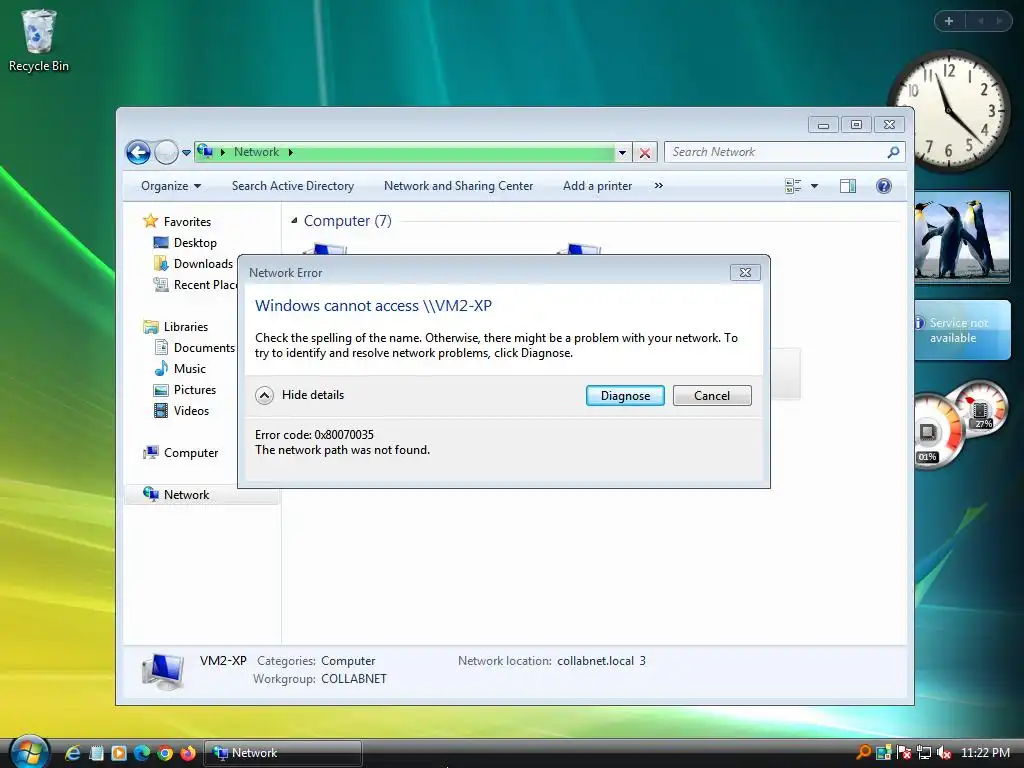Click the 11:22 PM taskbar clock
This screenshot has height=768, width=1024.
pos(985,753)
